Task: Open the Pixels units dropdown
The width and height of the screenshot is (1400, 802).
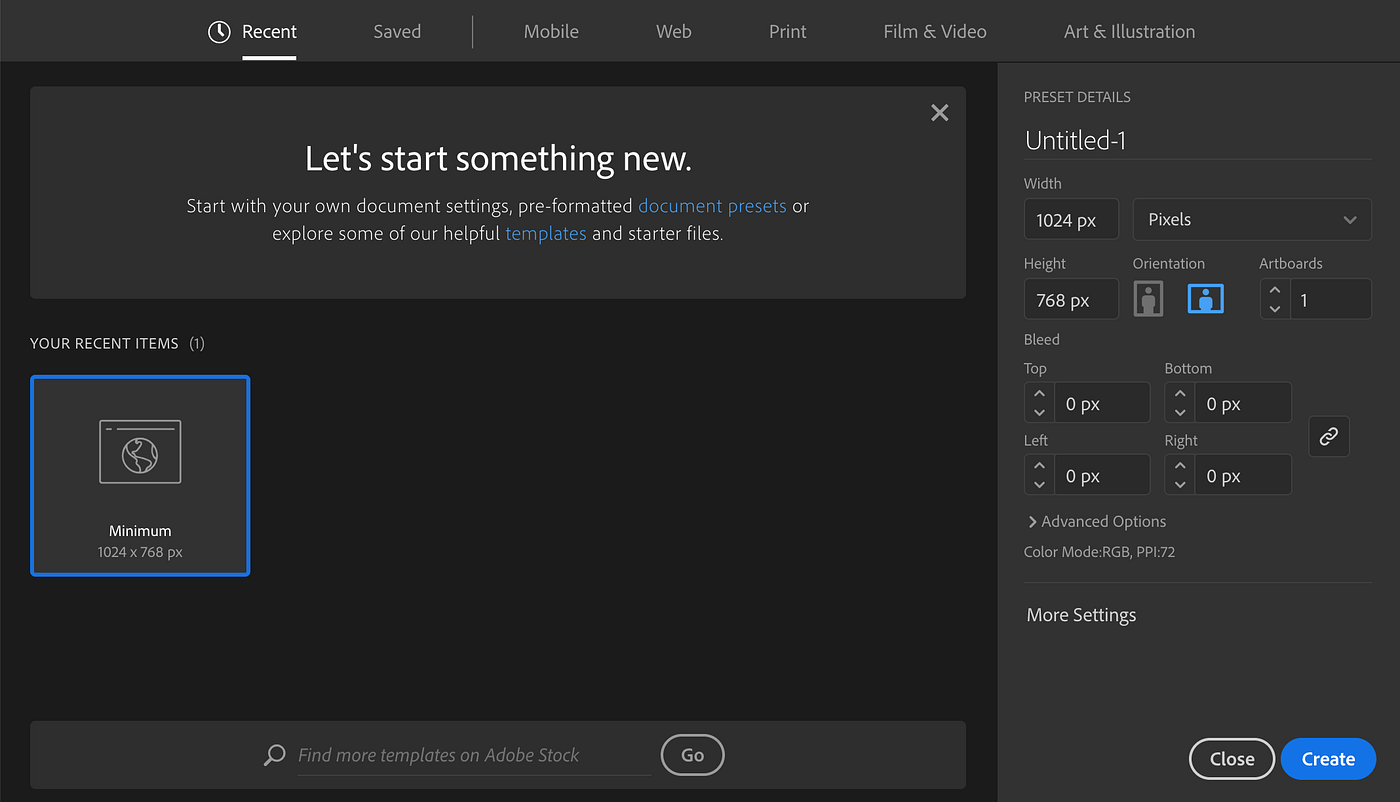Action: coord(1252,219)
